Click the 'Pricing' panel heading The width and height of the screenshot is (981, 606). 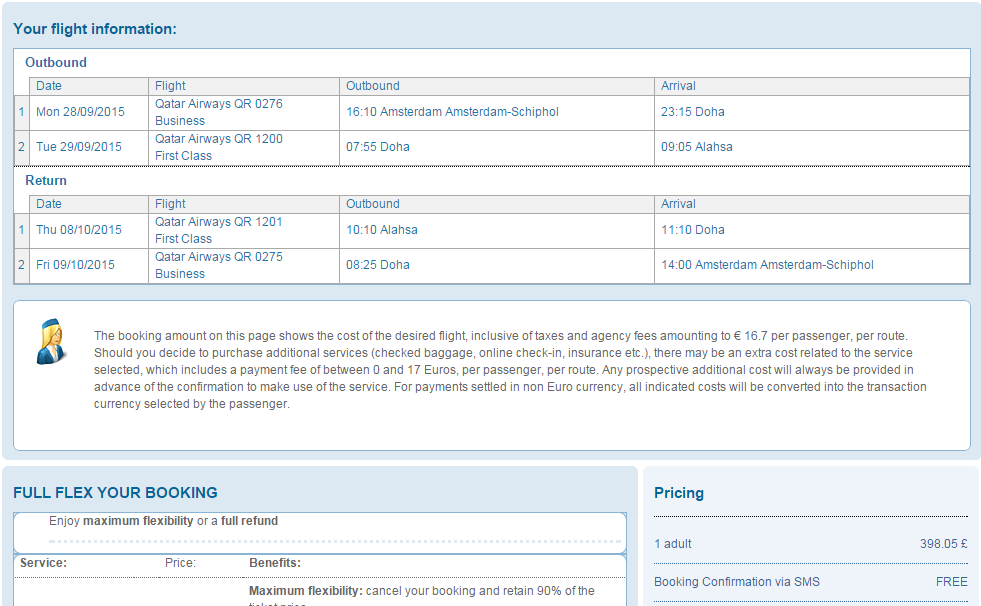tap(679, 493)
